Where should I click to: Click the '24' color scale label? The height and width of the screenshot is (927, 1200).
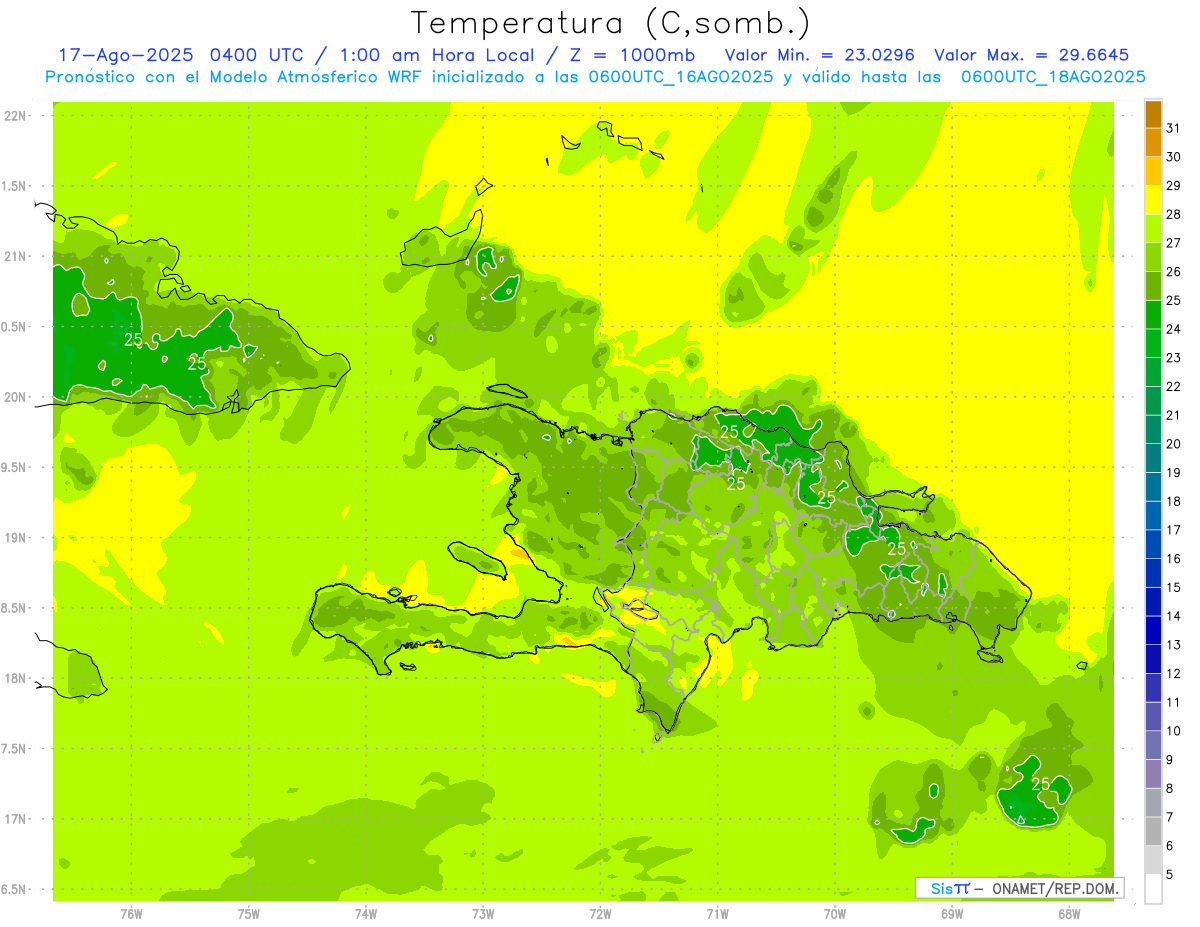(x=1174, y=329)
